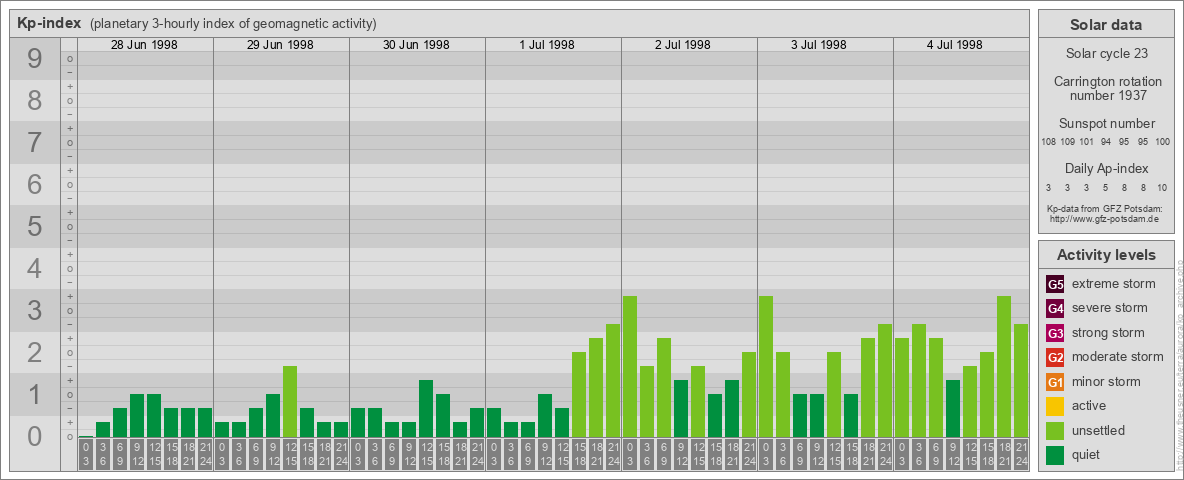The image size is (1184, 480).
Task: Click the 29 Jun 12-15 light green bar
Action: pos(290,402)
